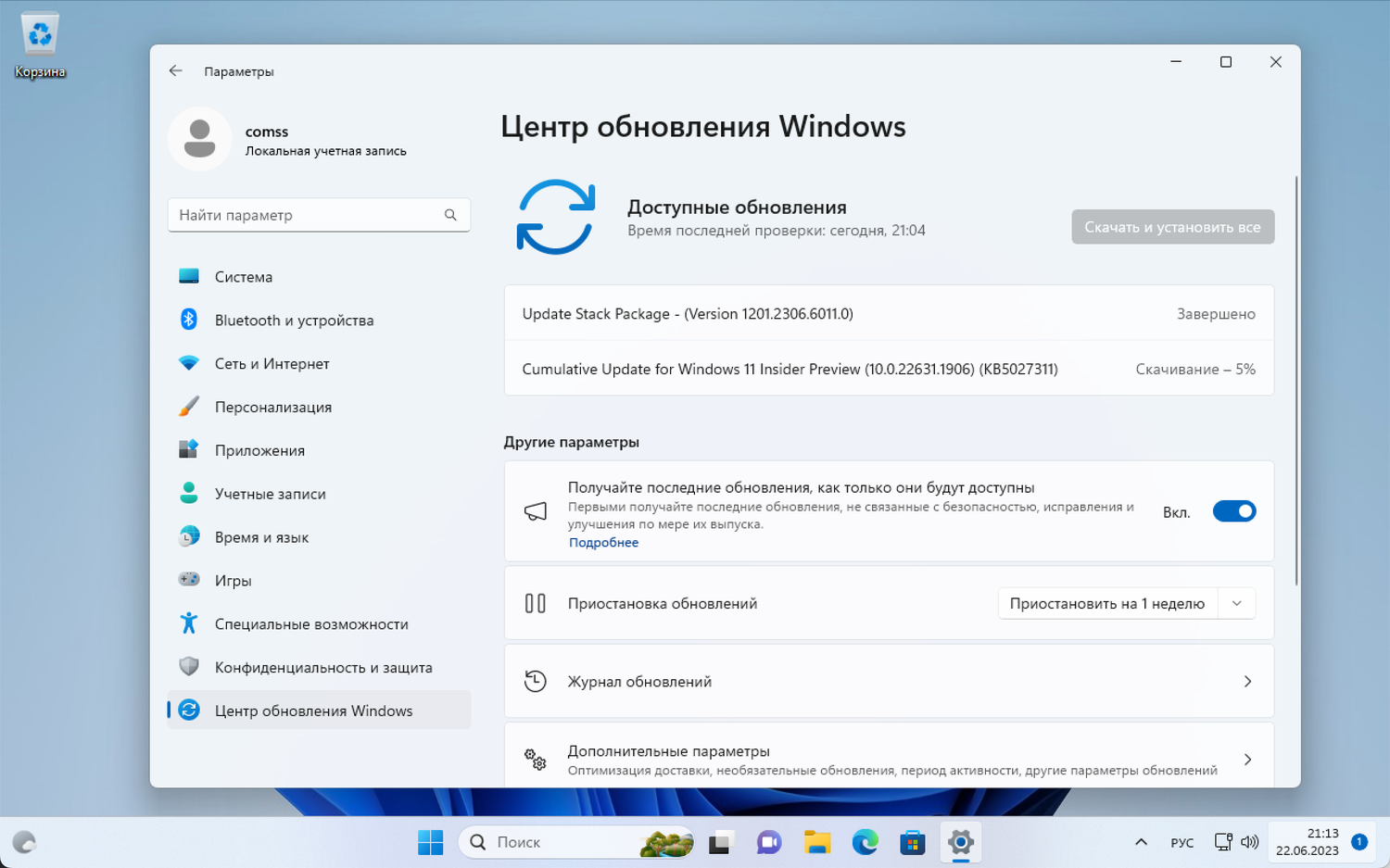The width and height of the screenshot is (1390, 868).
Task: Click the Update Stack Package version text
Action: point(688,314)
